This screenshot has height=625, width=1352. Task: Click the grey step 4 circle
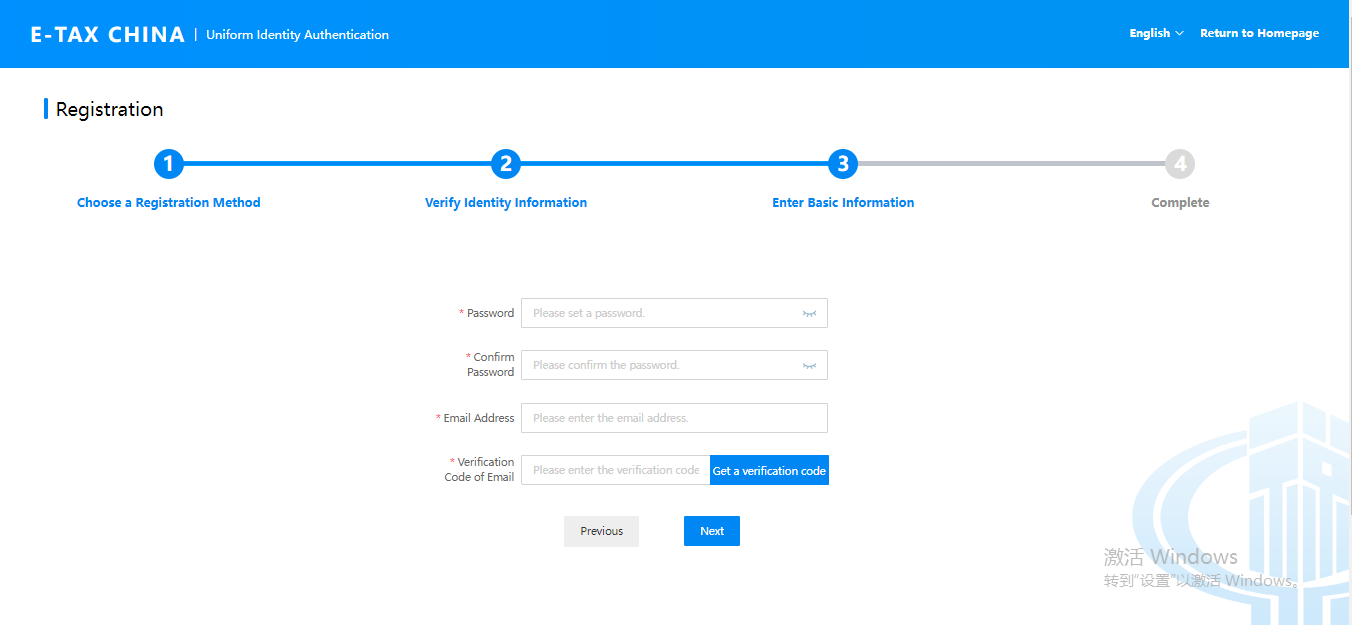click(1180, 164)
